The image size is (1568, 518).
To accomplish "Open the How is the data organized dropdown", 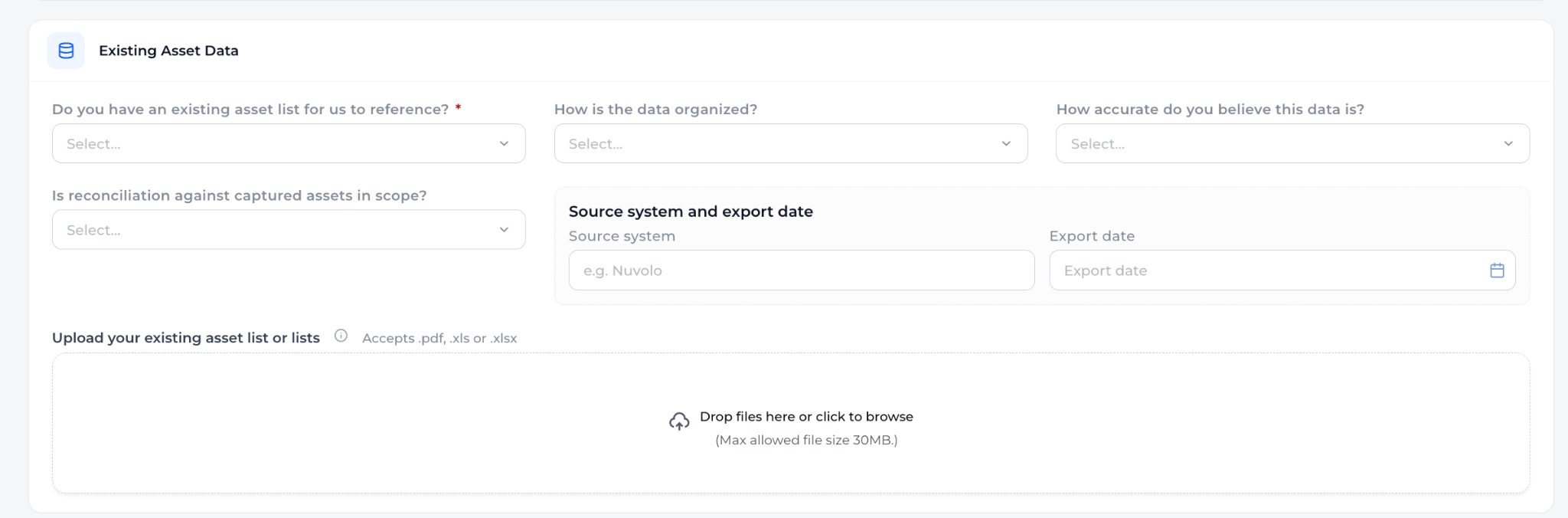I will 791,143.
